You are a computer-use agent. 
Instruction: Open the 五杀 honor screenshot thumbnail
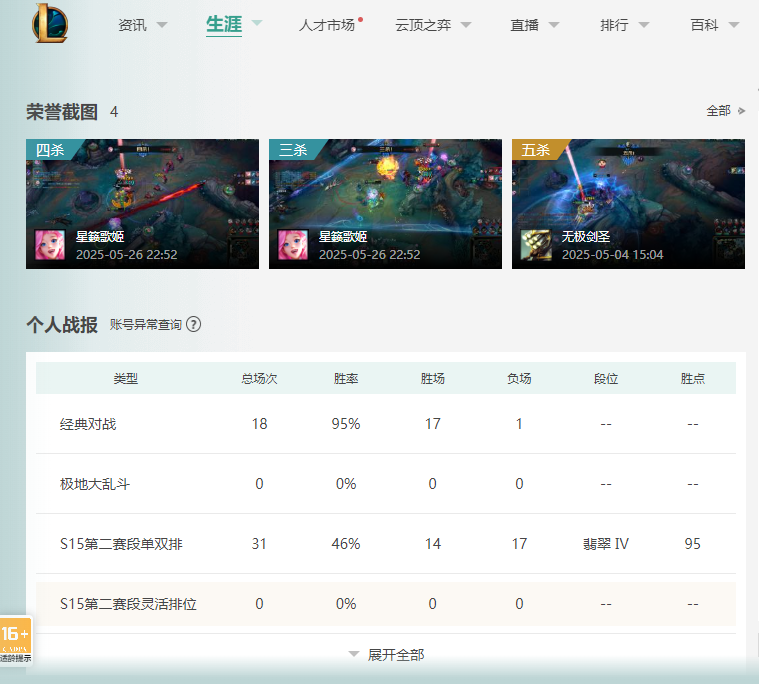(628, 204)
